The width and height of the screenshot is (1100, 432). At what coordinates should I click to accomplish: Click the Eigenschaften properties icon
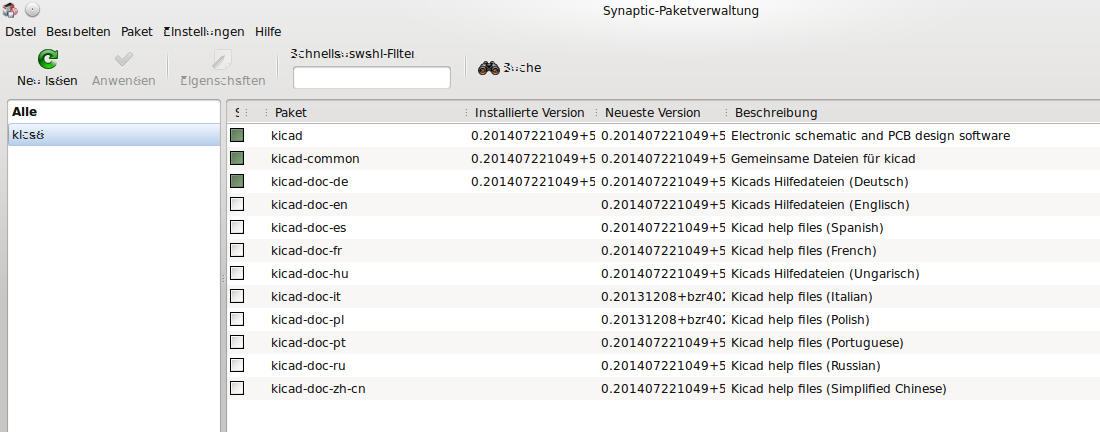pyautogui.click(x=222, y=60)
